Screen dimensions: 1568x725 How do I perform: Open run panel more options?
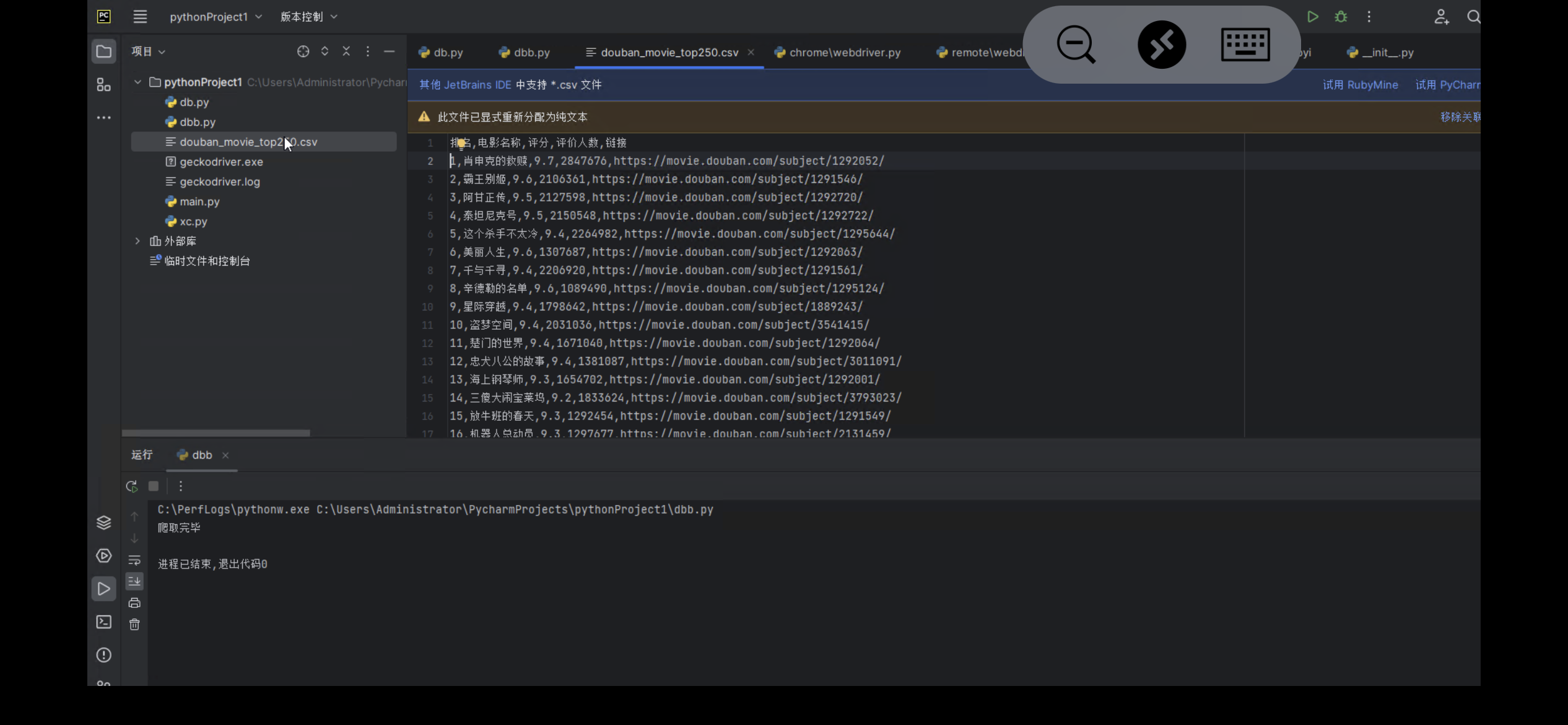(x=180, y=486)
